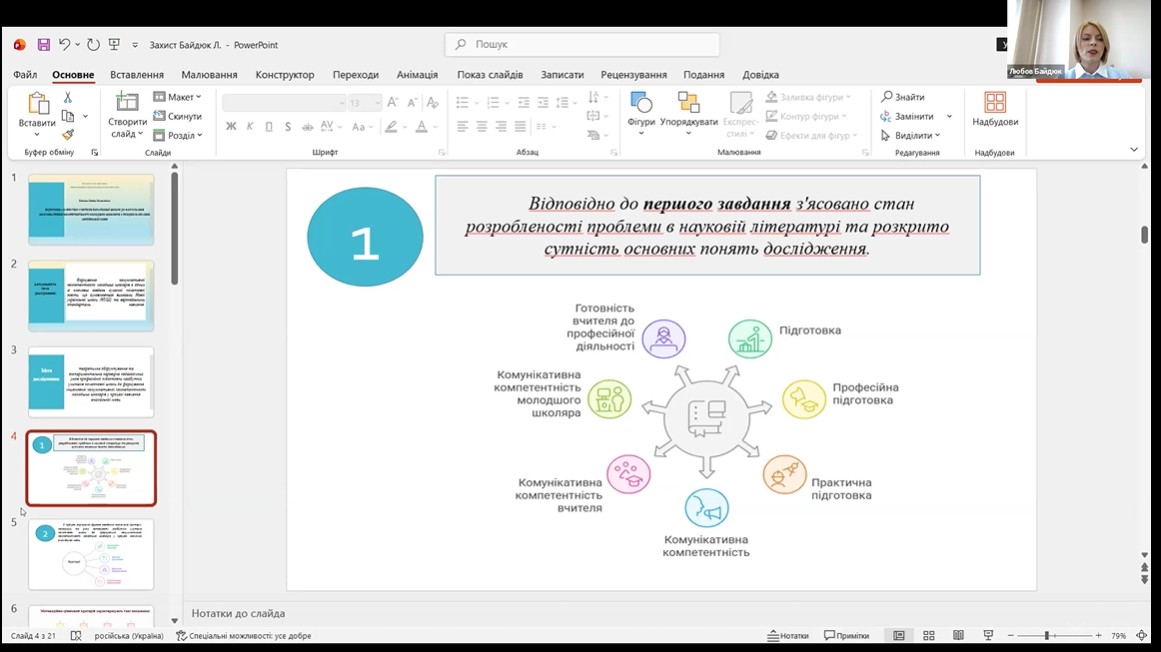The image size is (1161, 652).
Task: Toggle the Нотатки notes pane
Action: pyautogui.click(x=788, y=636)
